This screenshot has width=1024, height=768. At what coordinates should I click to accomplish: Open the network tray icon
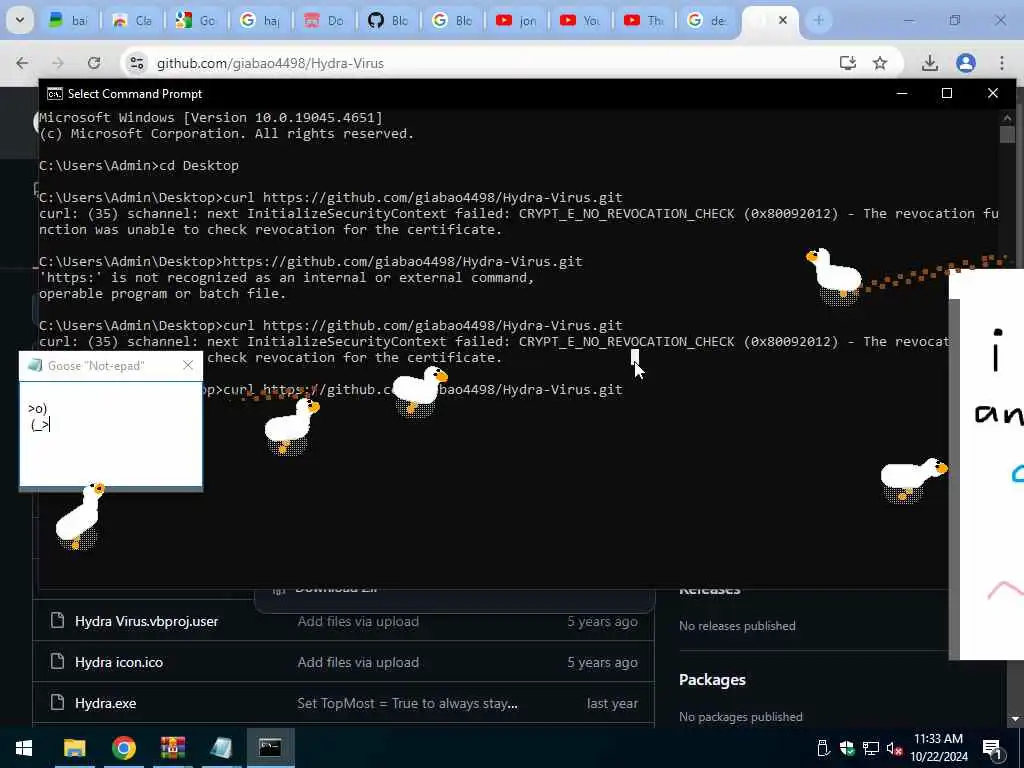click(871, 748)
